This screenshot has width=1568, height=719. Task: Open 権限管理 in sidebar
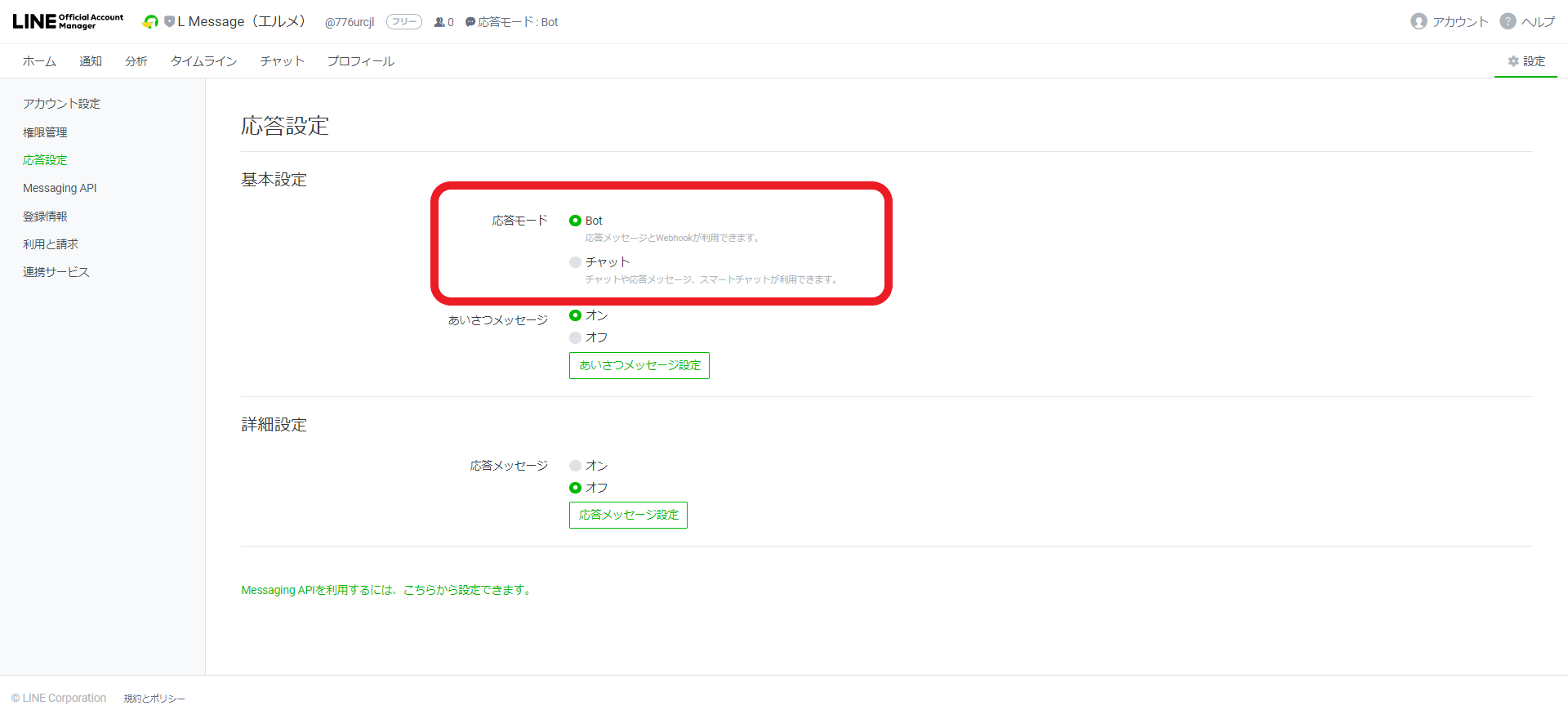(45, 132)
